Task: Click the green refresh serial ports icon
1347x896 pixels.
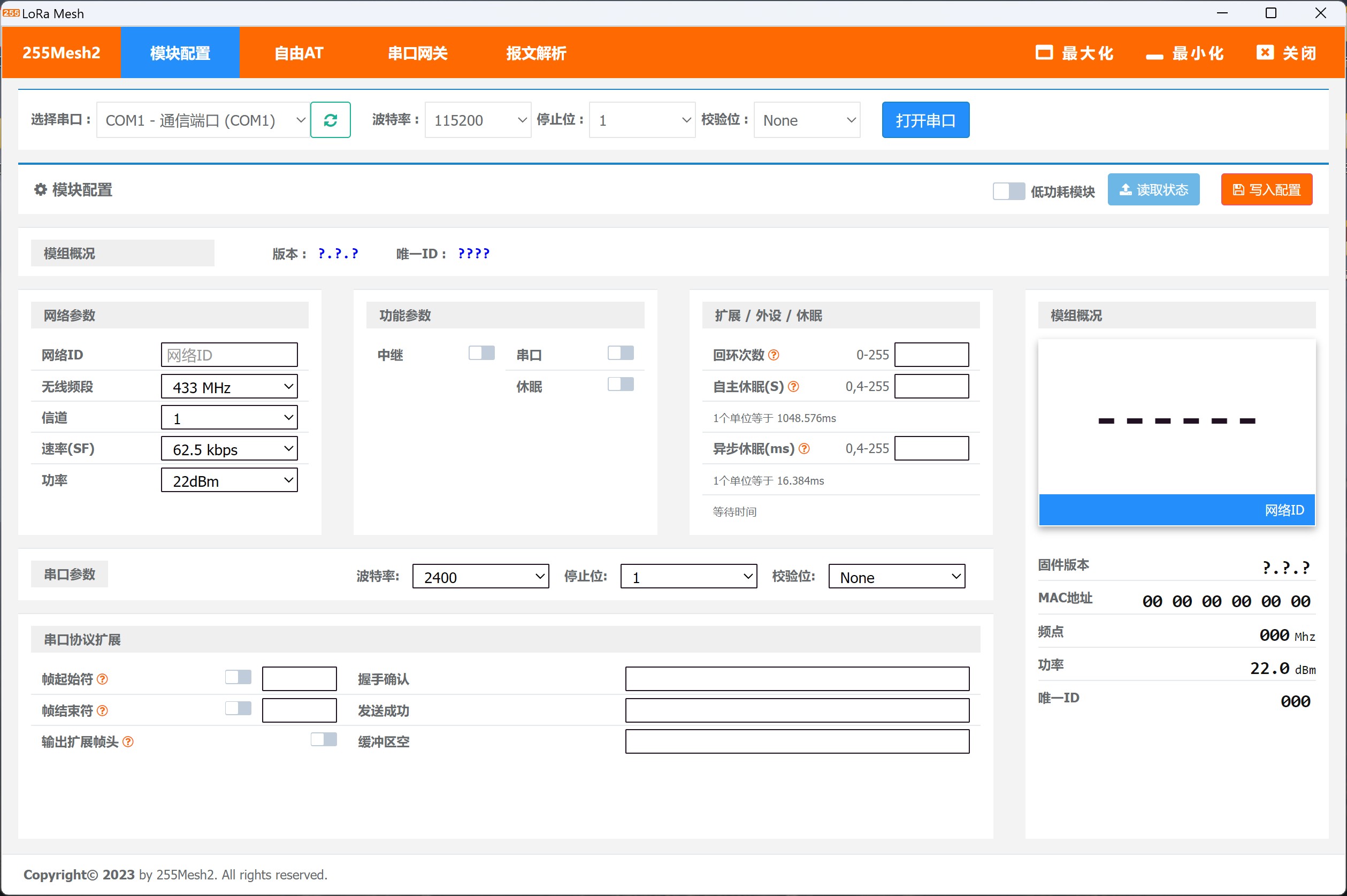Action: coord(330,120)
